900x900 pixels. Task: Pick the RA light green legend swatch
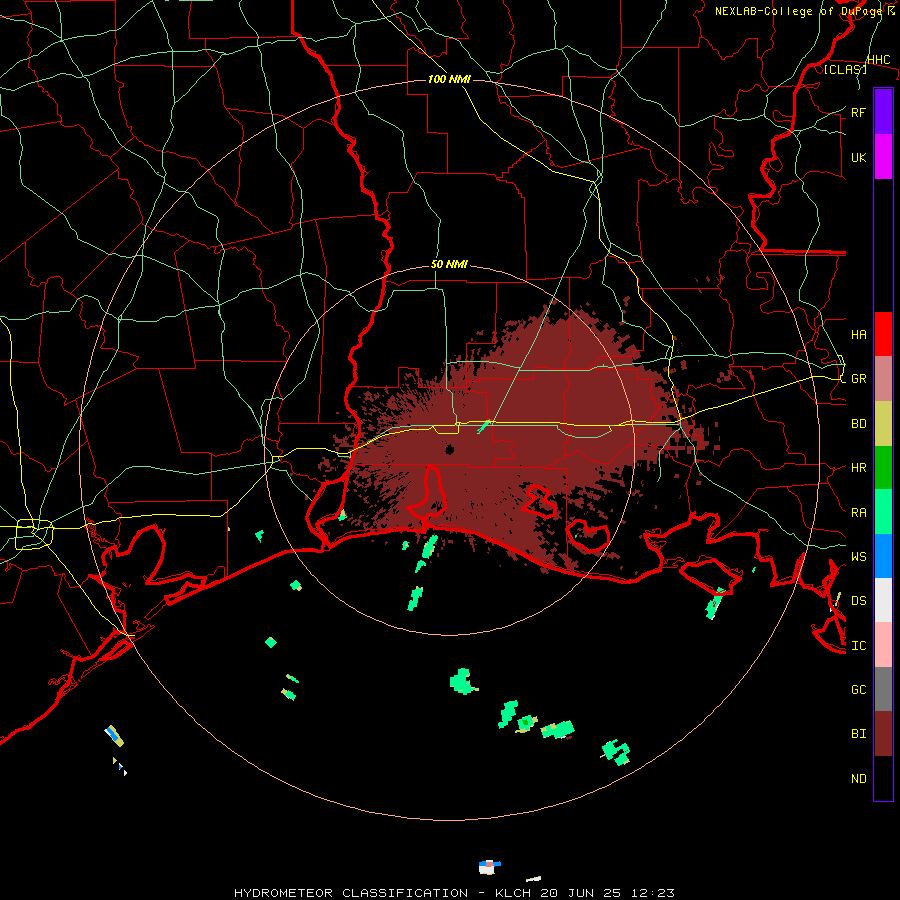[883, 512]
